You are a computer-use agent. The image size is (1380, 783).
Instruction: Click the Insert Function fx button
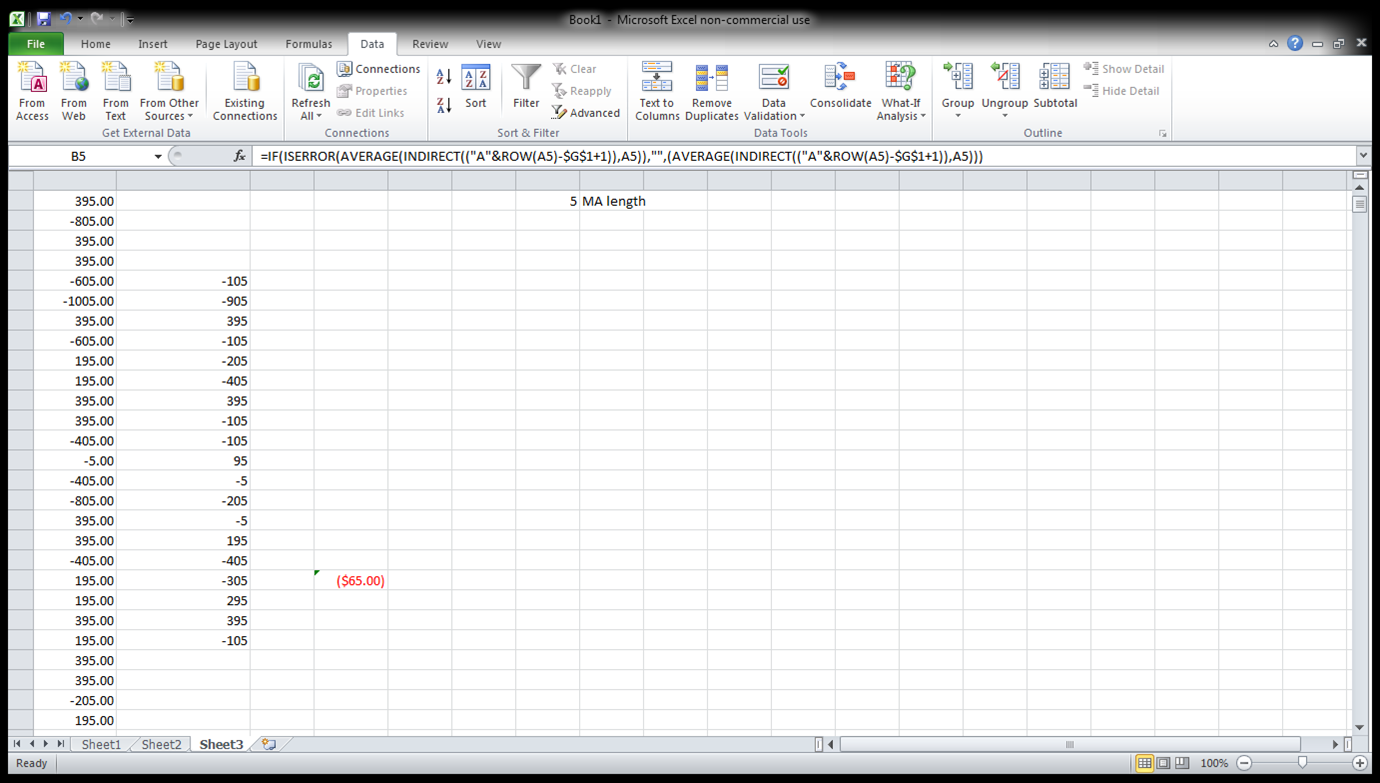click(x=239, y=156)
